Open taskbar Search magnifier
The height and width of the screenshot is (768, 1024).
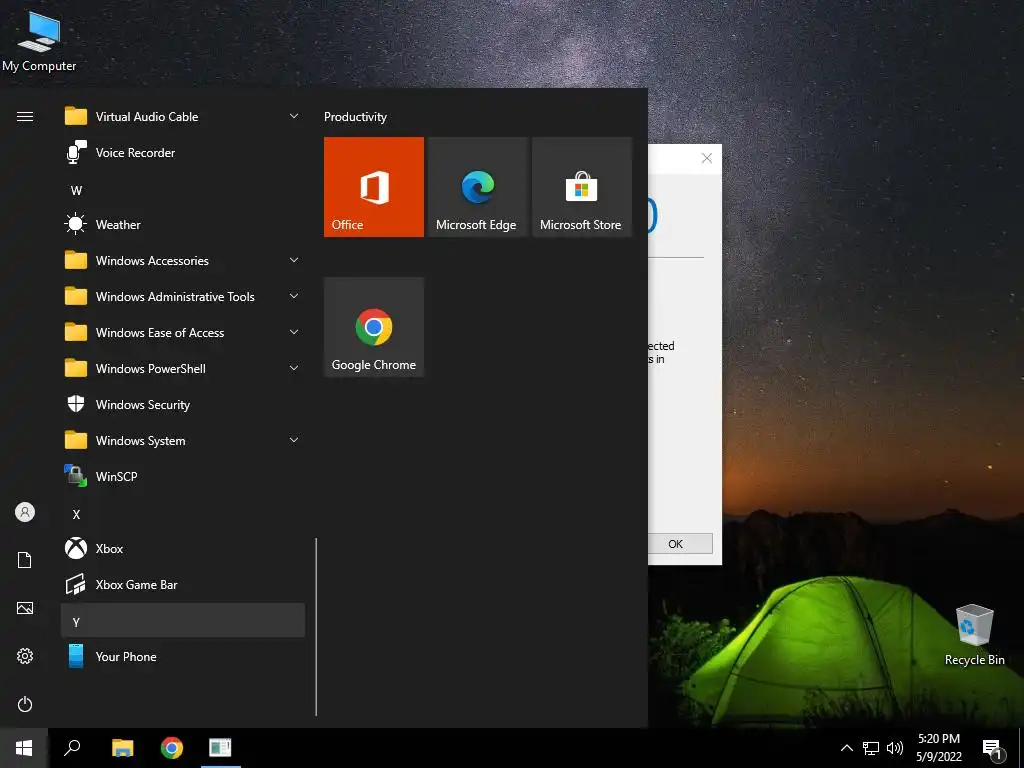[x=72, y=748]
